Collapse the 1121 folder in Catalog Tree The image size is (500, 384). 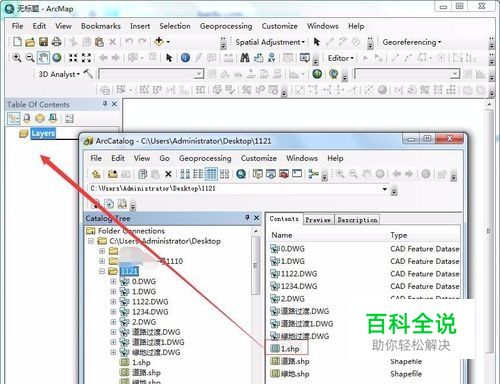click(102, 271)
